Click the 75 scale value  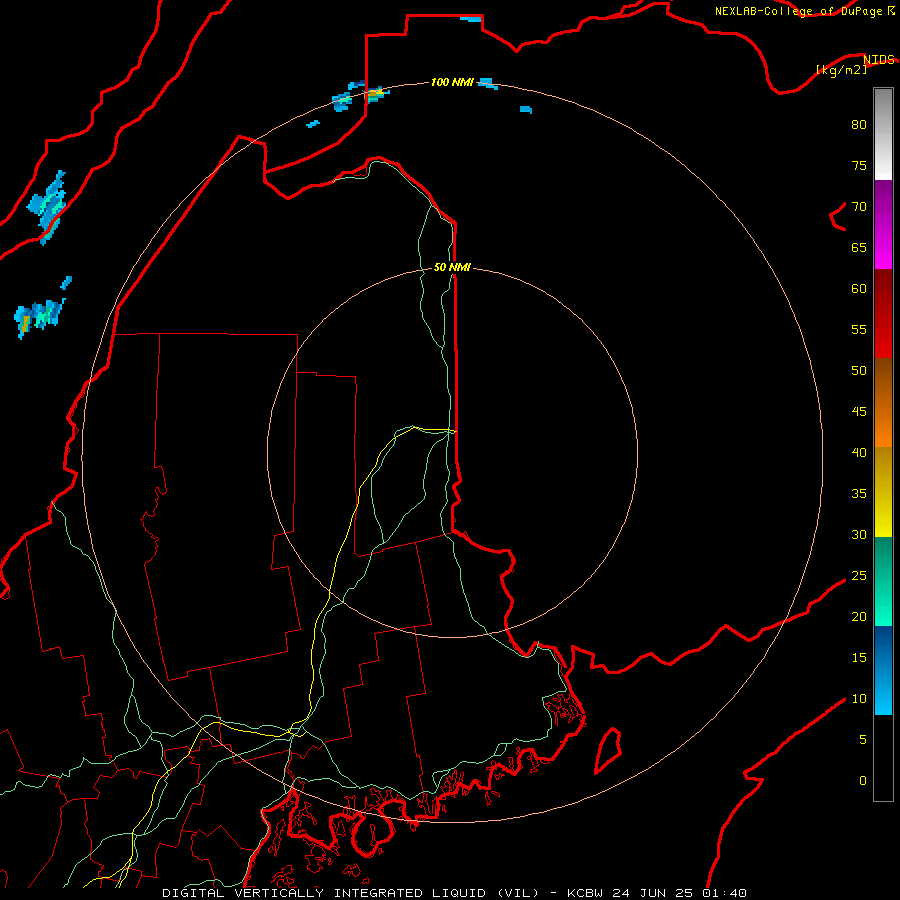tap(859, 165)
